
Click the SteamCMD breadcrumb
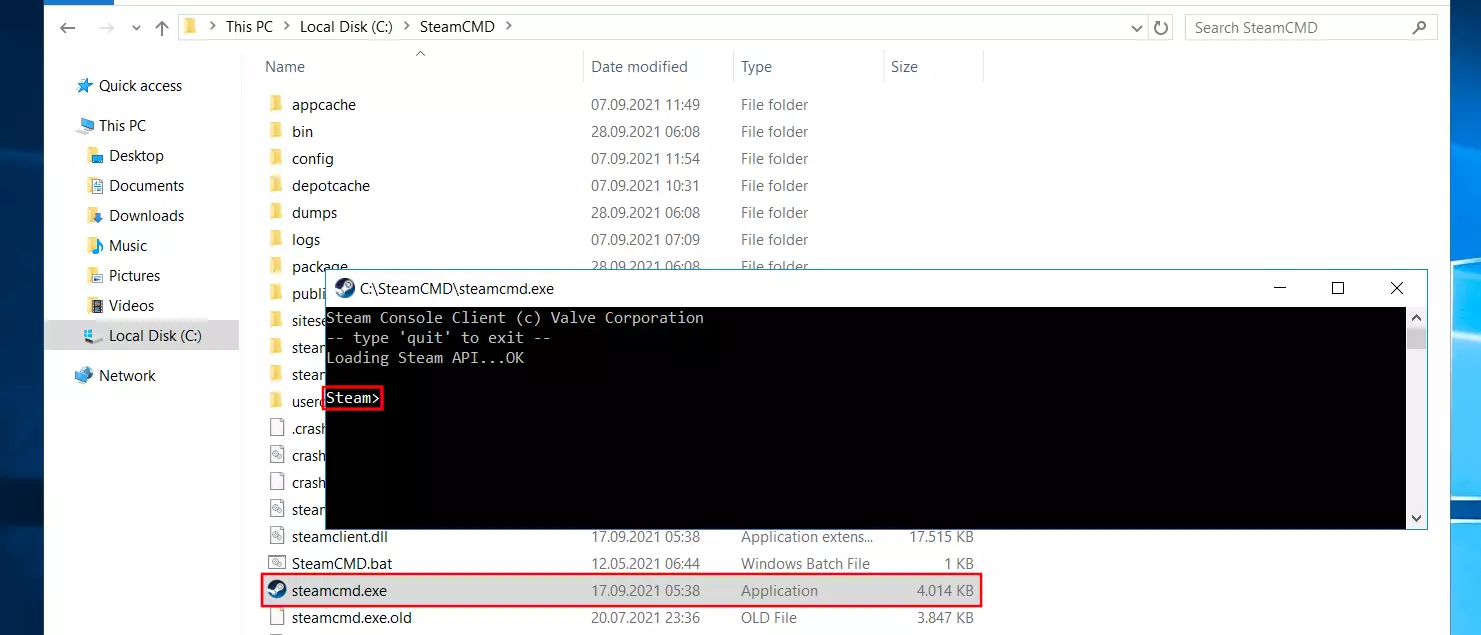pyautogui.click(x=457, y=27)
